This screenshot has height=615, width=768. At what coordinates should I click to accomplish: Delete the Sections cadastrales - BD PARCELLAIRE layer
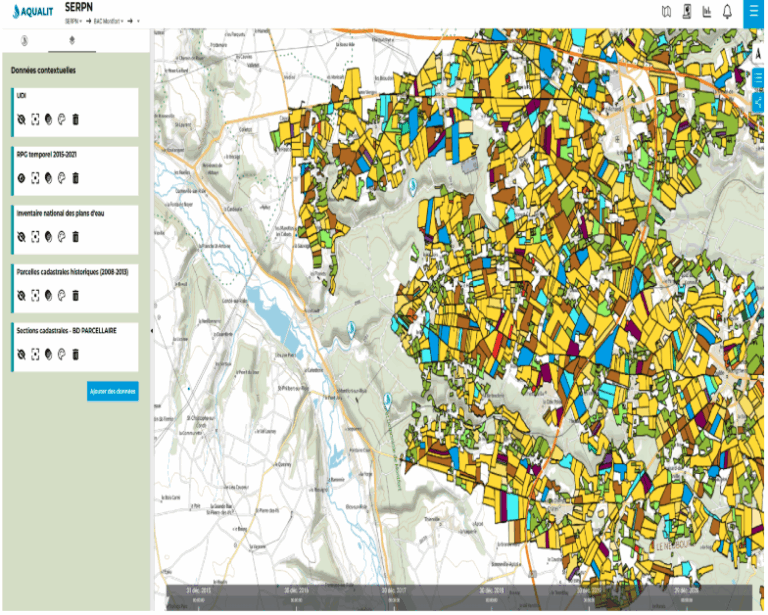pyautogui.click(x=75, y=354)
